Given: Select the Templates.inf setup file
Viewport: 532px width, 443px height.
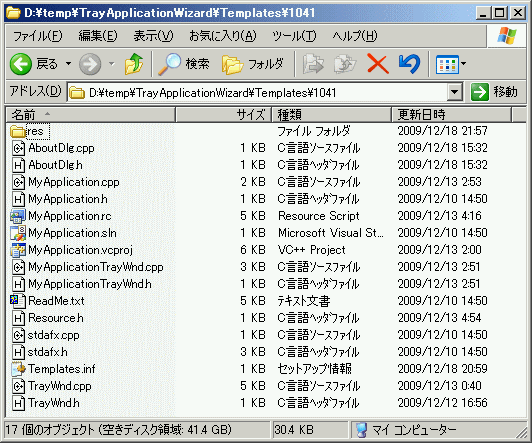Looking at the screenshot, I should (53, 369).
